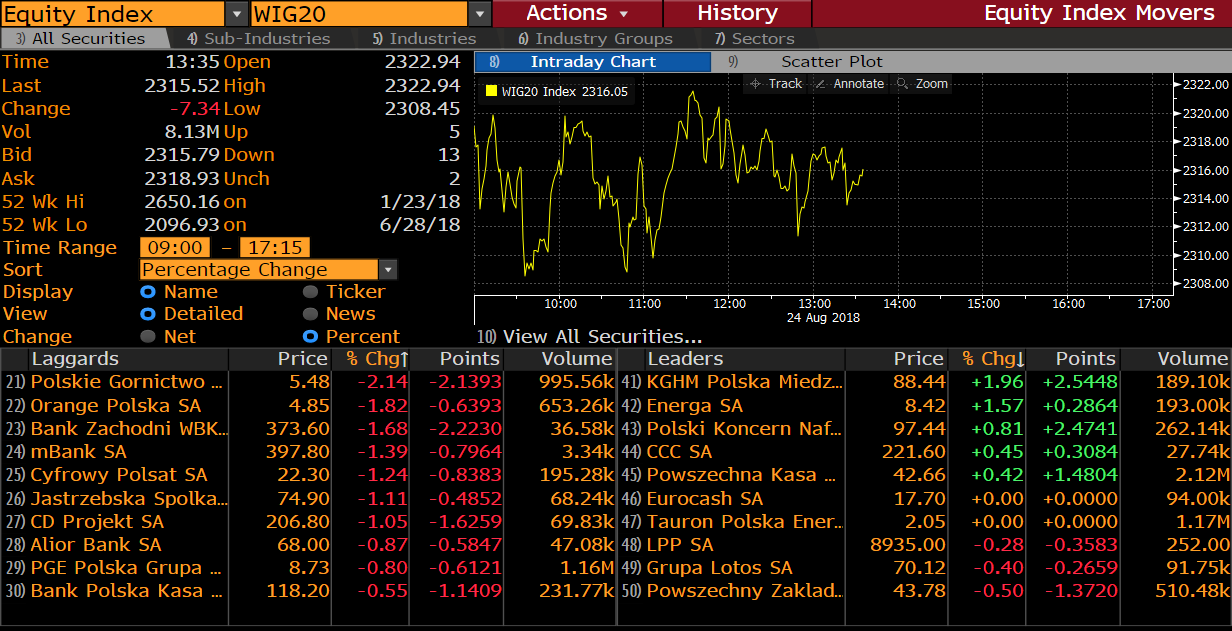Click the Track crosshair icon

(756, 84)
